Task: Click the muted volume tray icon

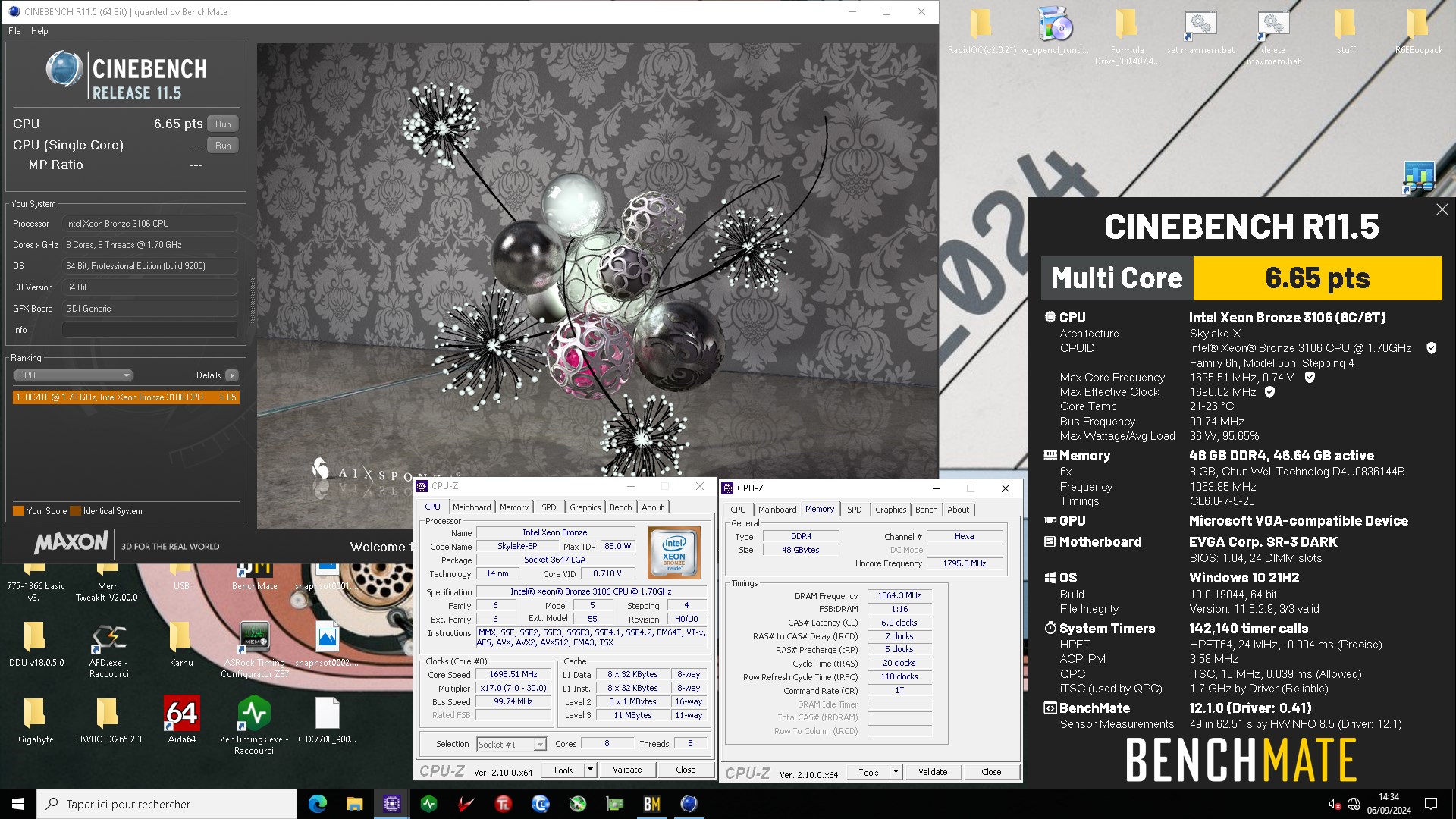Action: [x=1335, y=804]
